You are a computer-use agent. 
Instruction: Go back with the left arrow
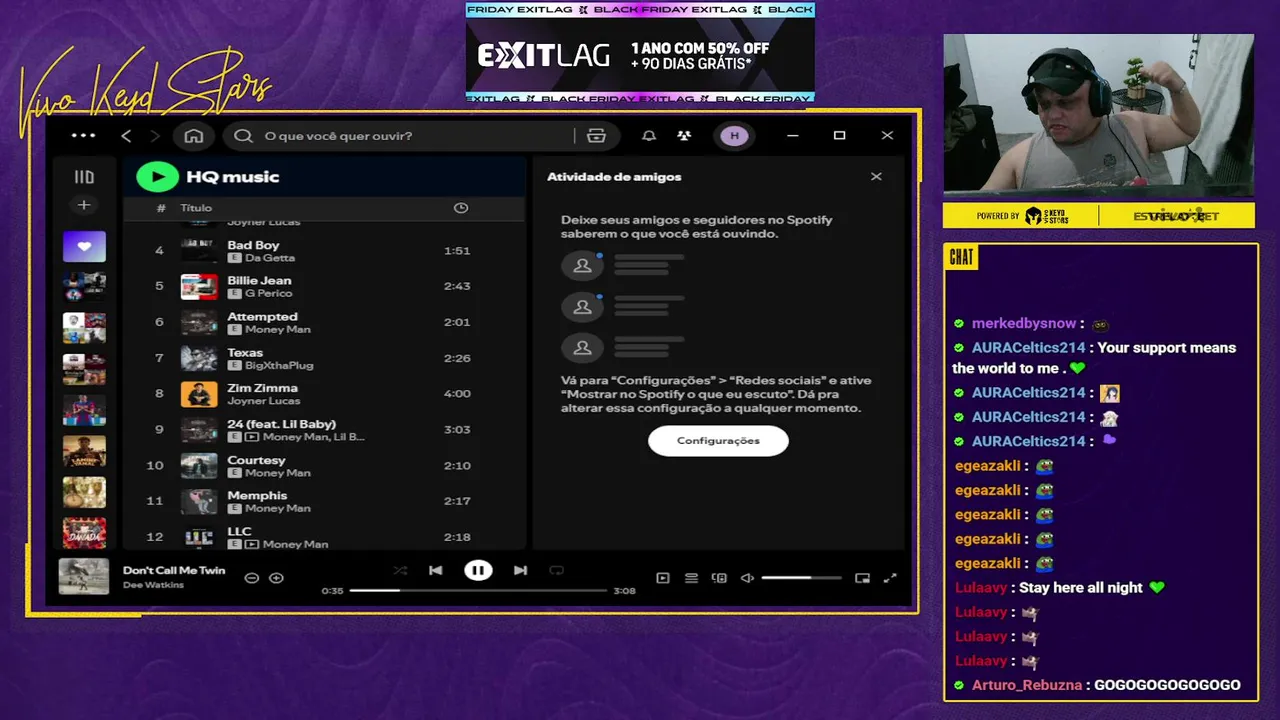(126, 136)
